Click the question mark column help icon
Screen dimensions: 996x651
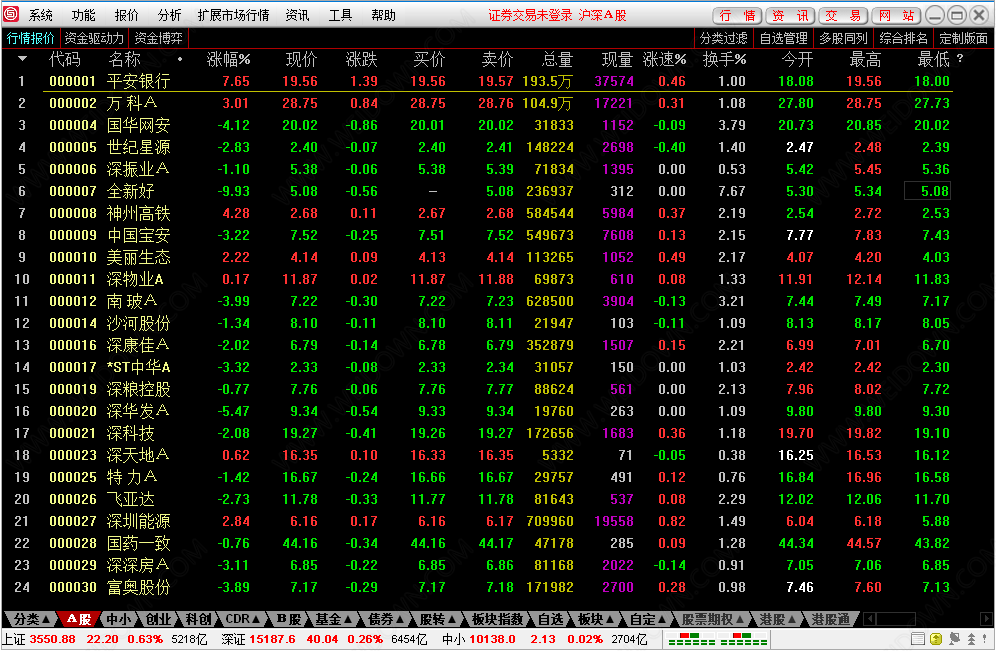(x=960, y=58)
